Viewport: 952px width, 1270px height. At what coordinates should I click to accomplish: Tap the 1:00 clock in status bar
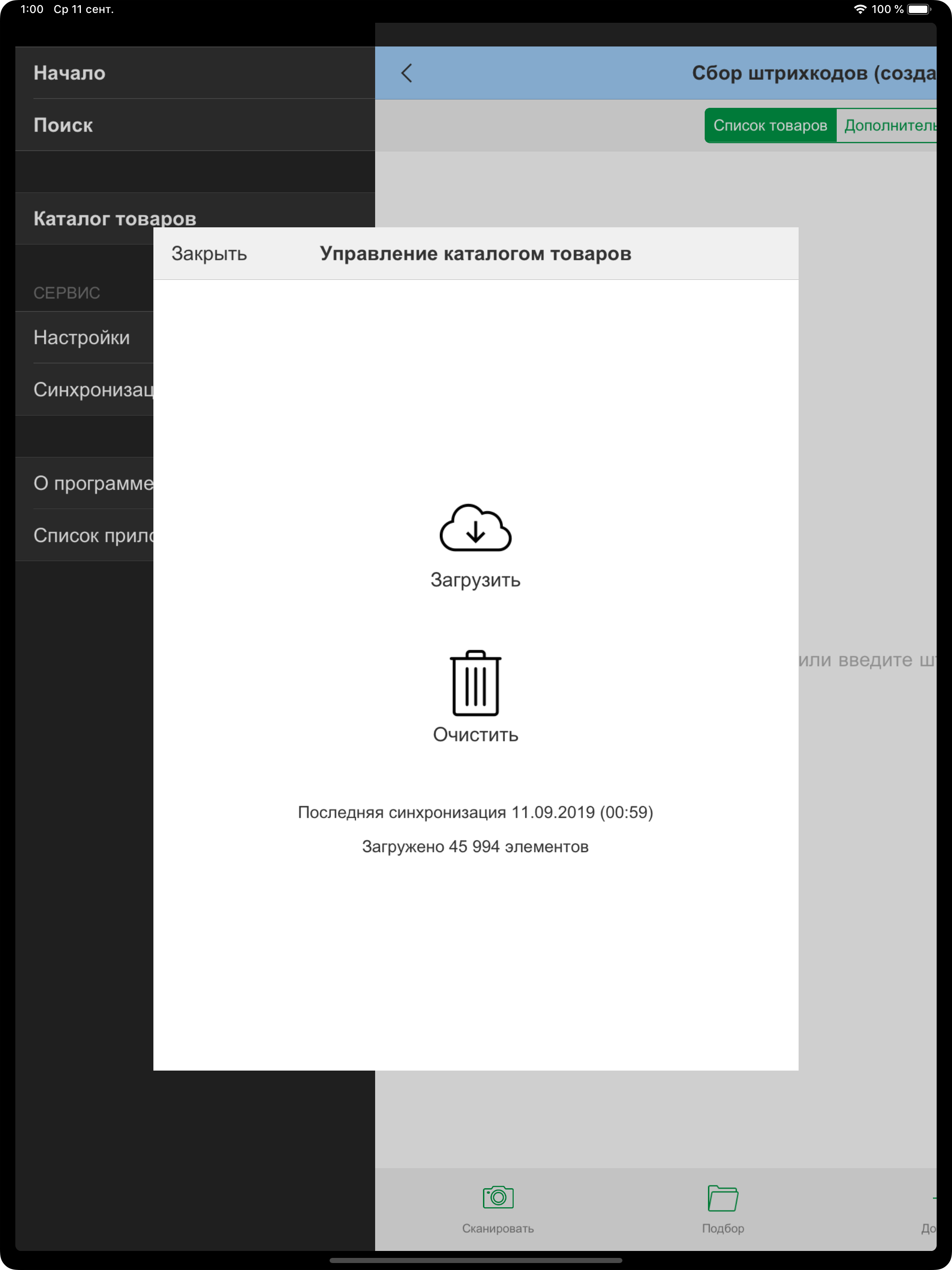pyautogui.click(x=32, y=9)
